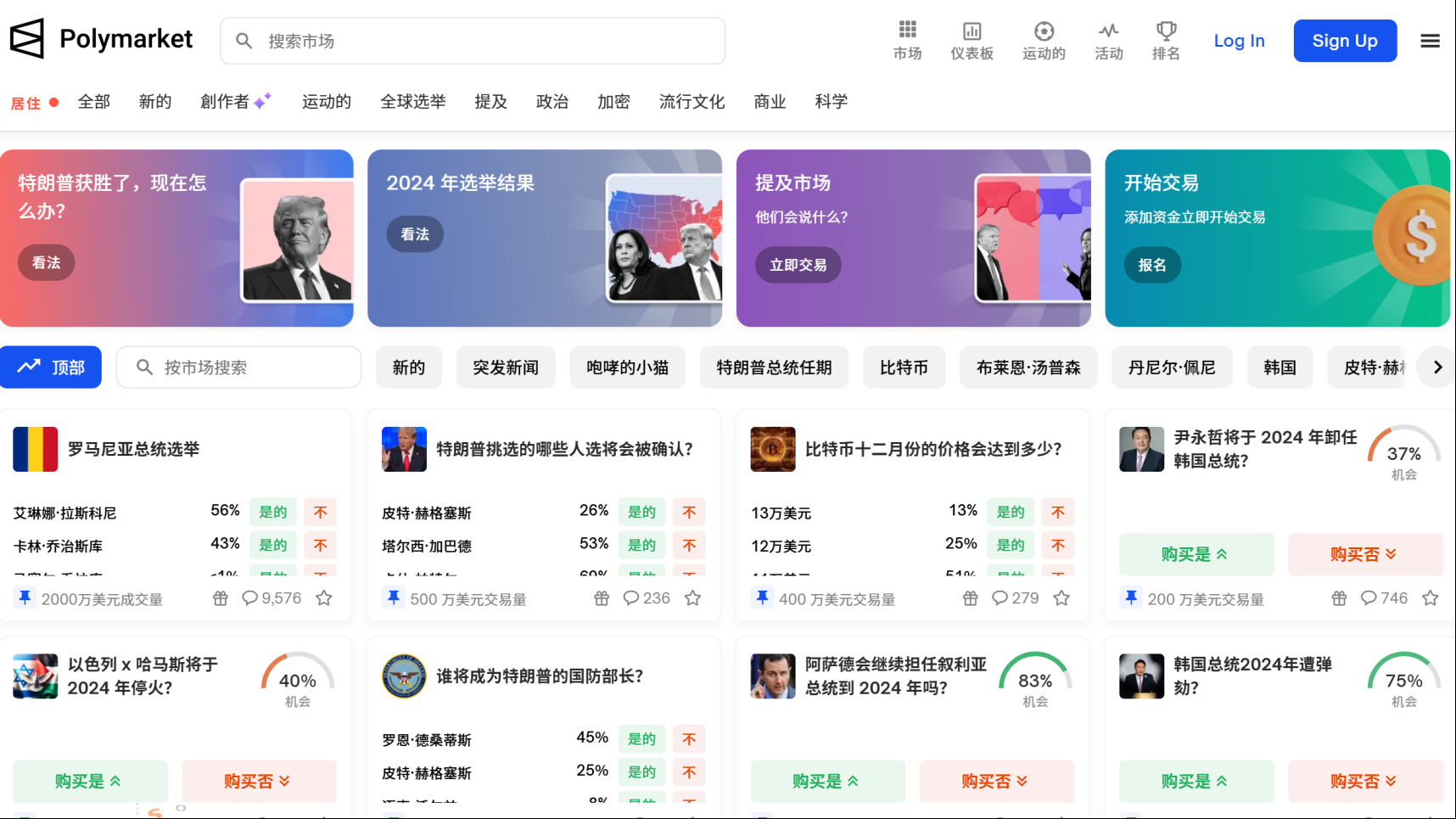The height and width of the screenshot is (819, 1456).
Task: Click the gift icon on the Romania election card
Action: pos(220,597)
